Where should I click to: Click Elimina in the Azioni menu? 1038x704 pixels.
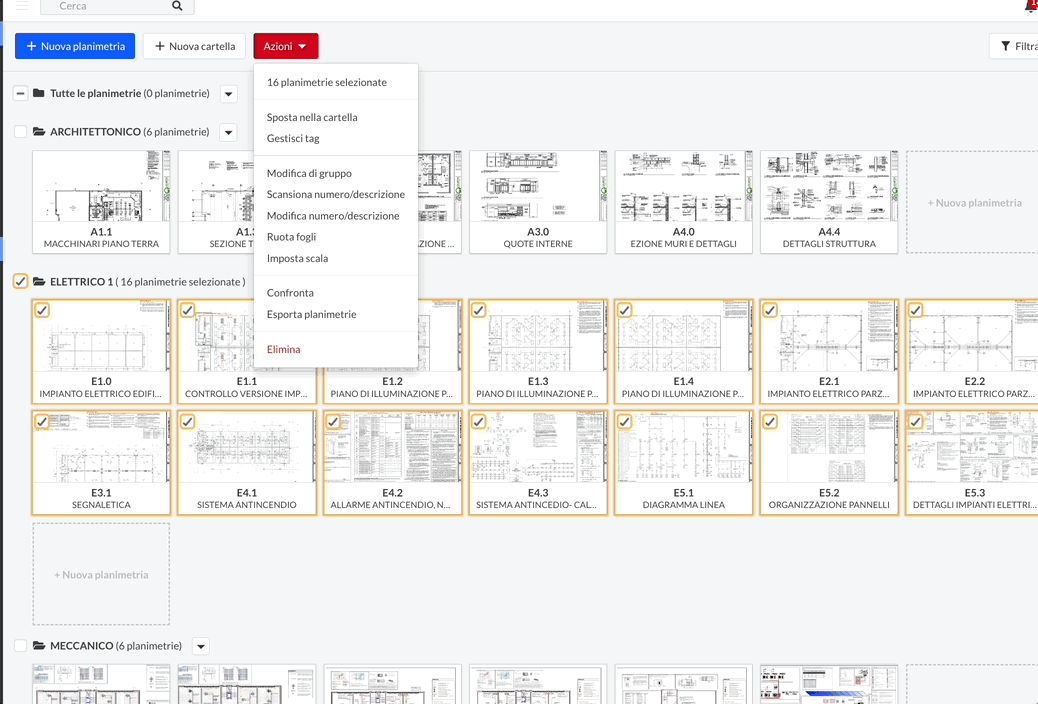point(283,350)
